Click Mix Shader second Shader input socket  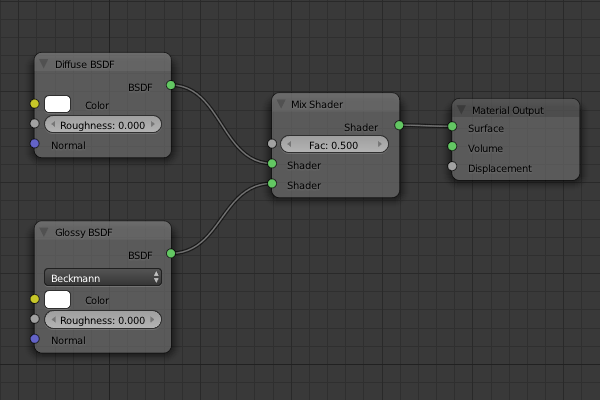click(x=272, y=183)
